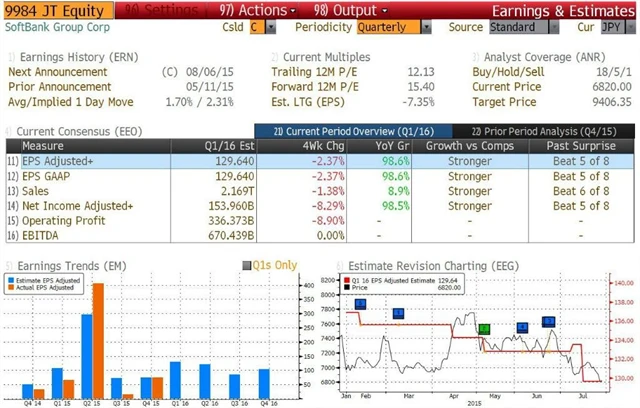Click the green marker on revision chart
Image resolution: width=640 pixels, height=408 pixels.
[484, 328]
